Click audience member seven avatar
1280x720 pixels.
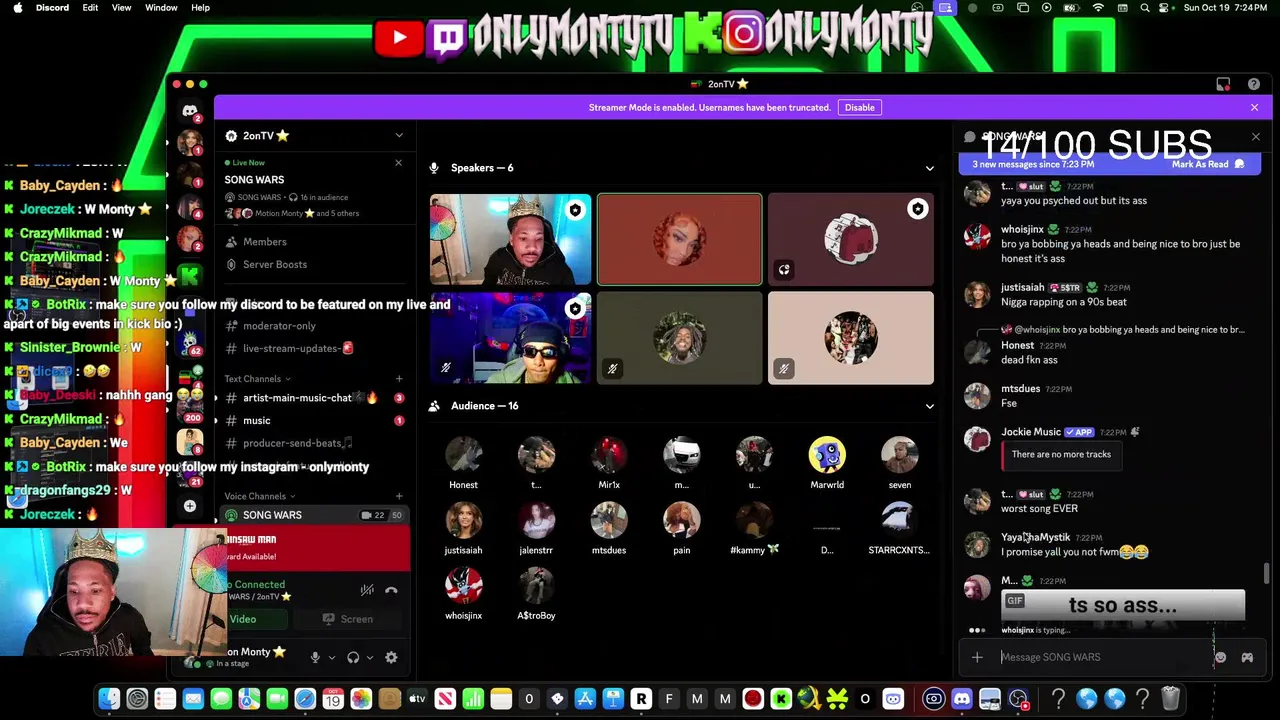point(899,455)
